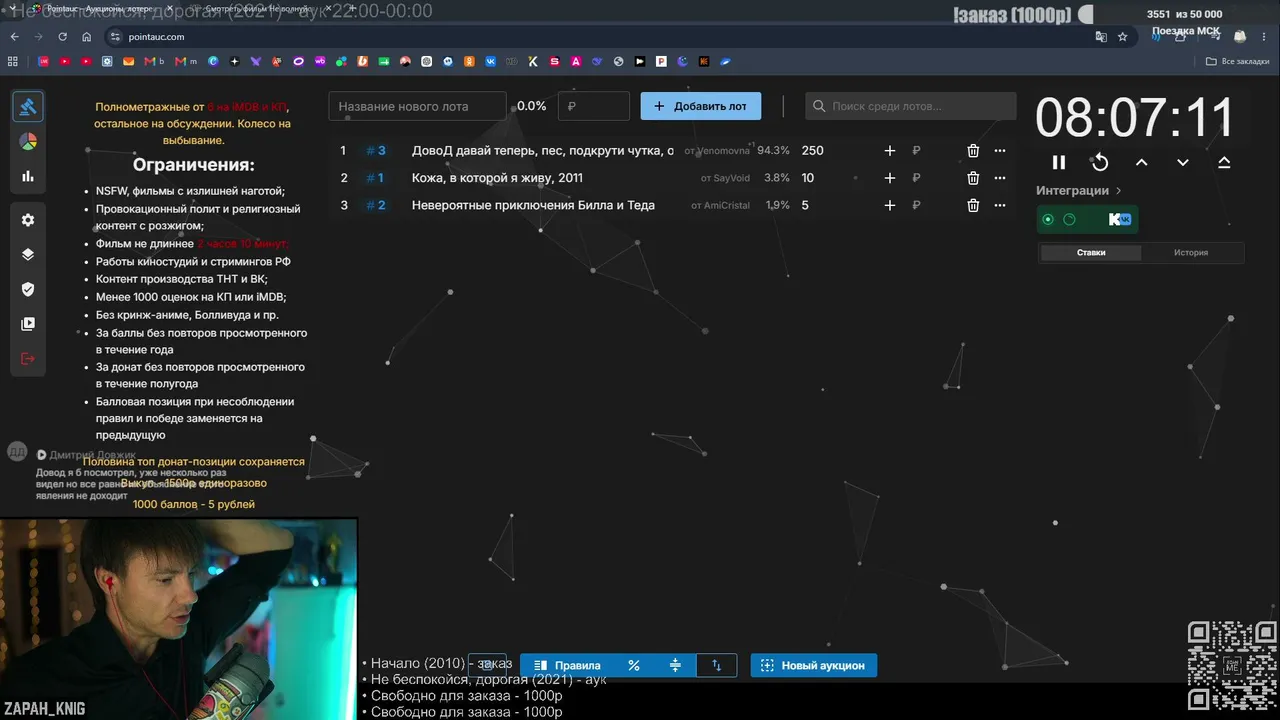Click ruble icon on the 'ДовоД' row
1280x720 pixels.
tap(916, 151)
